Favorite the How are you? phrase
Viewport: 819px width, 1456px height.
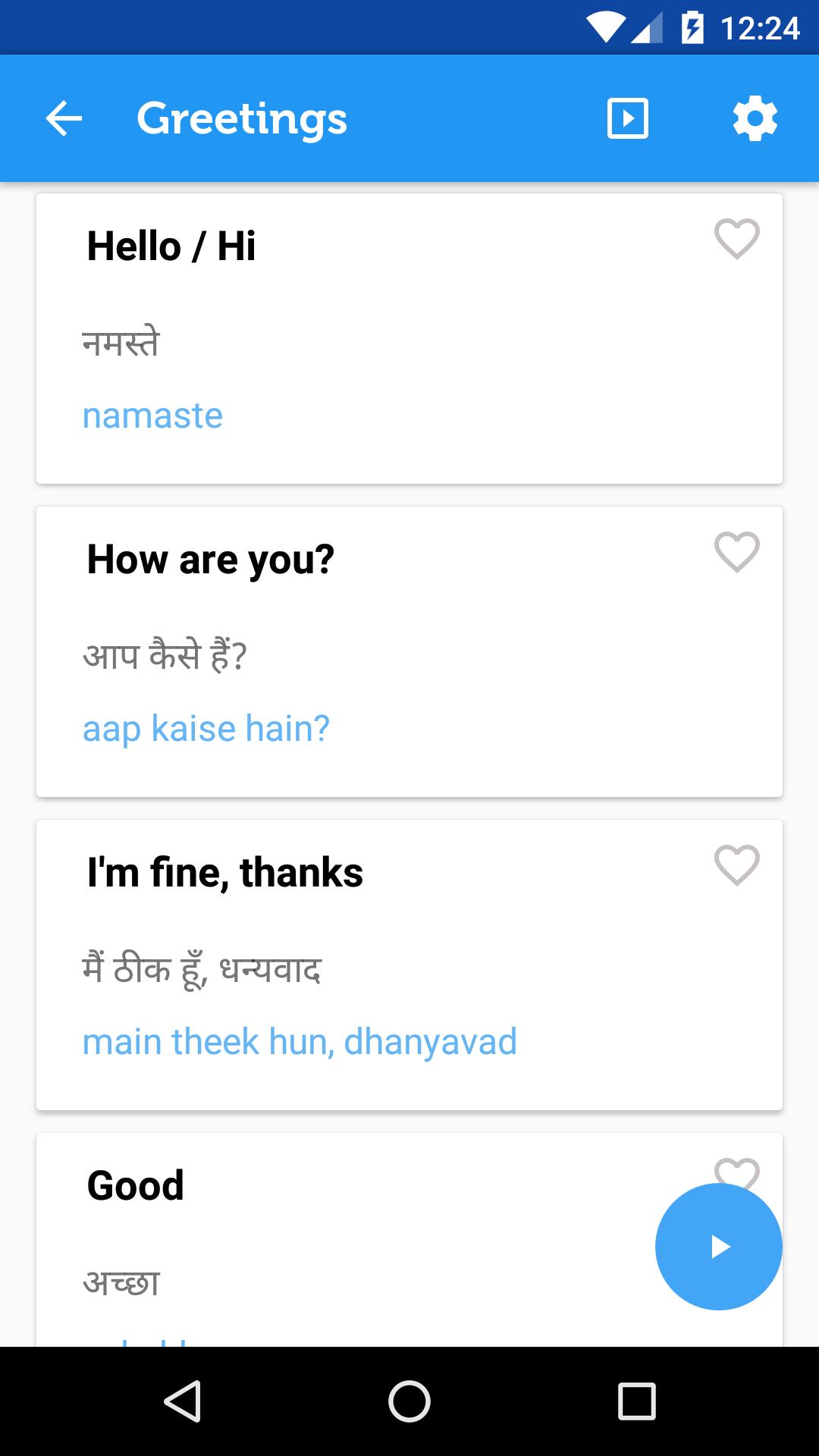736,552
